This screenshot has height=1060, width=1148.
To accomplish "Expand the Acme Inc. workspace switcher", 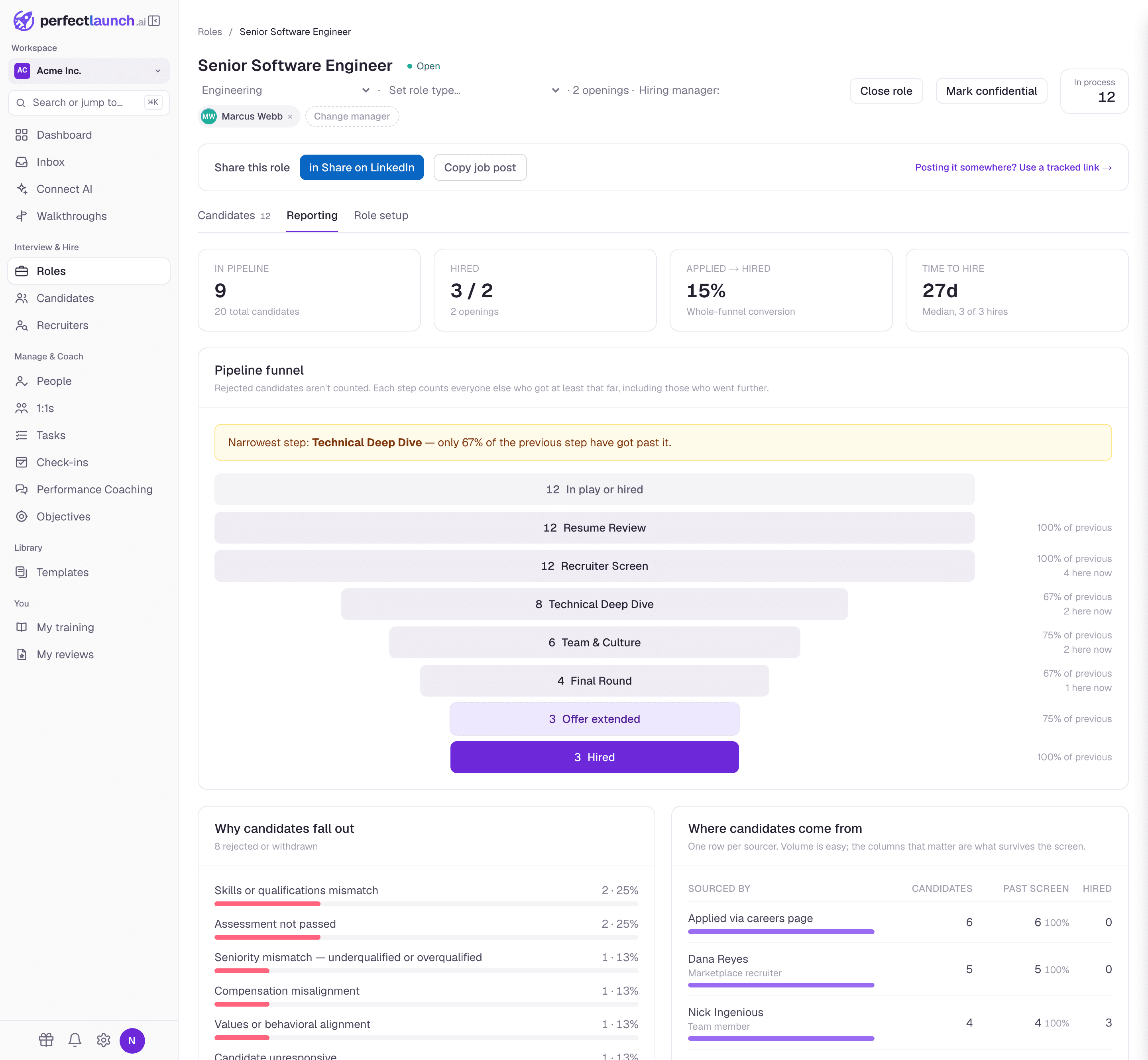I will point(89,71).
